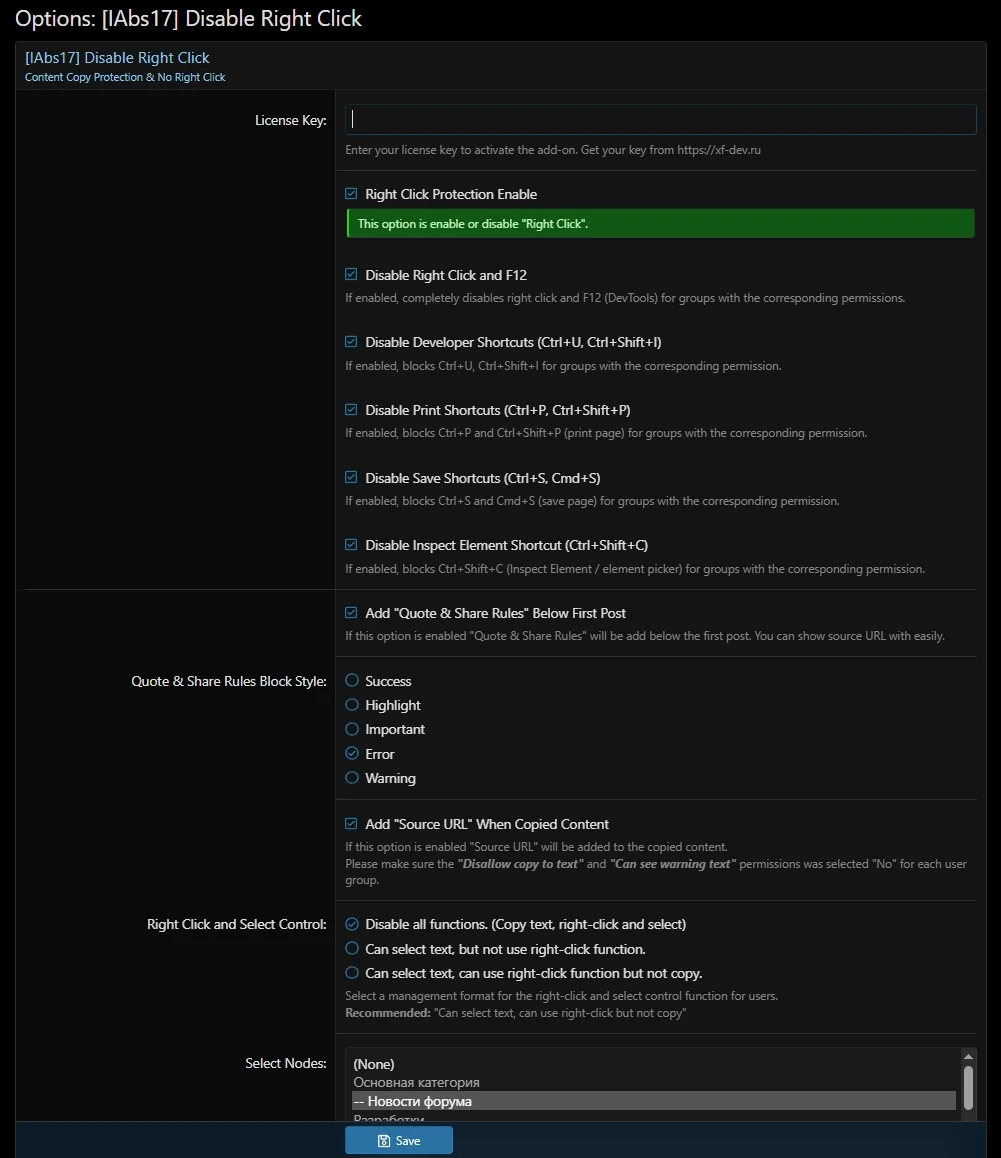Click the [IAbs17] Disable Right Click heading link
The image size is (1001, 1158).
(x=117, y=58)
